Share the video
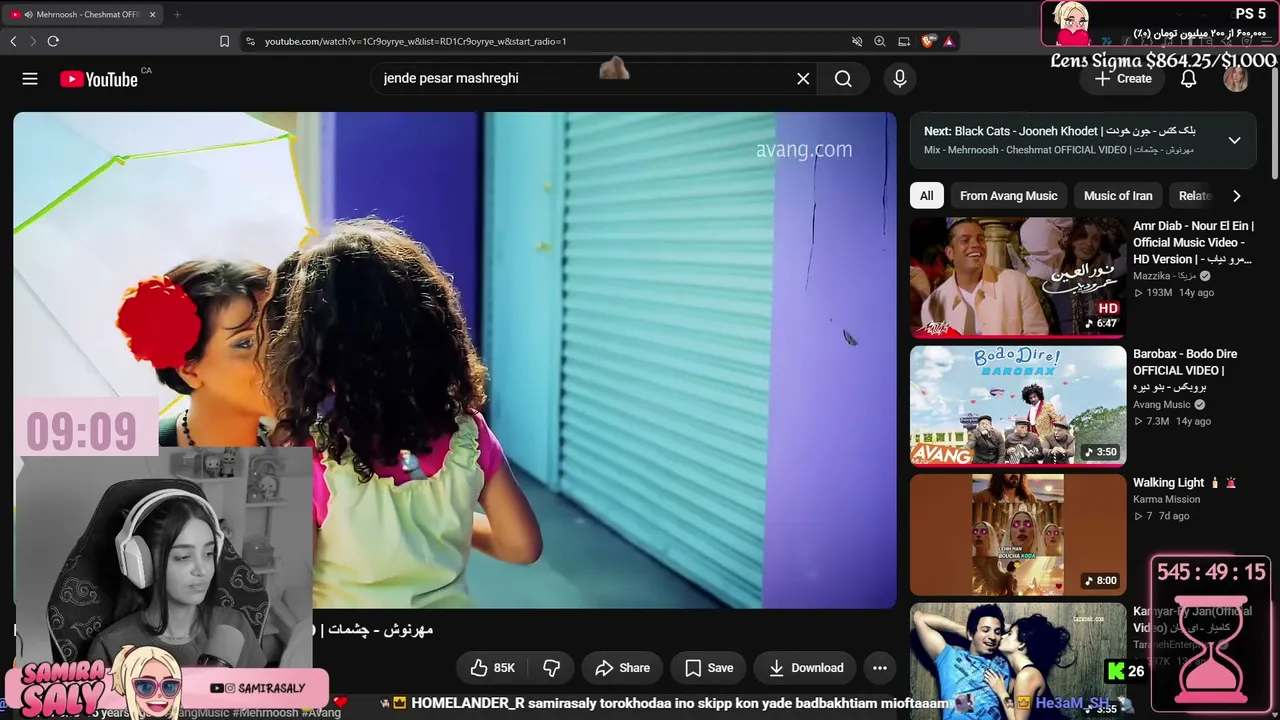The width and height of the screenshot is (1280, 720). coord(622,668)
